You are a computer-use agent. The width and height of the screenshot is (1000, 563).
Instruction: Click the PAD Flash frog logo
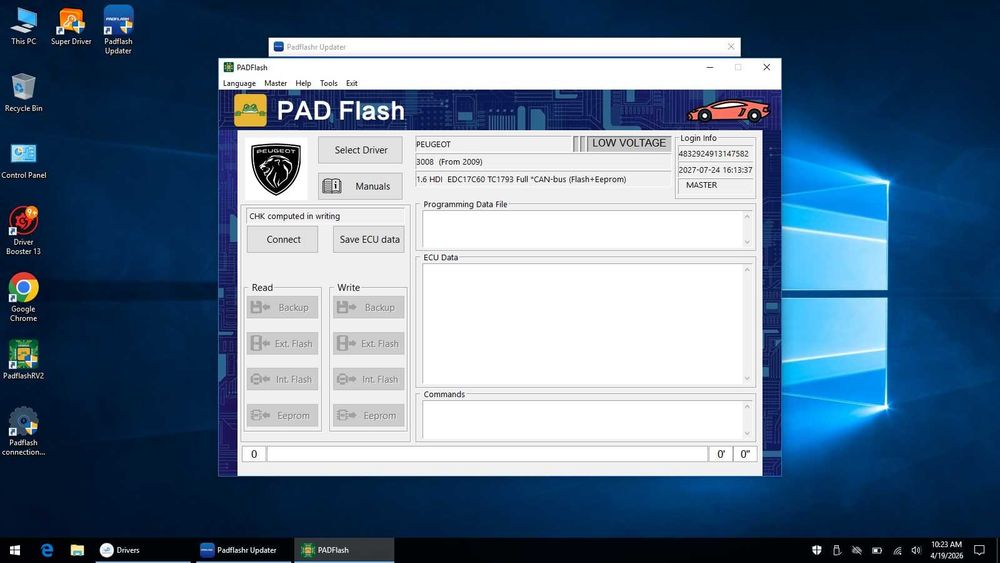click(x=250, y=111)
